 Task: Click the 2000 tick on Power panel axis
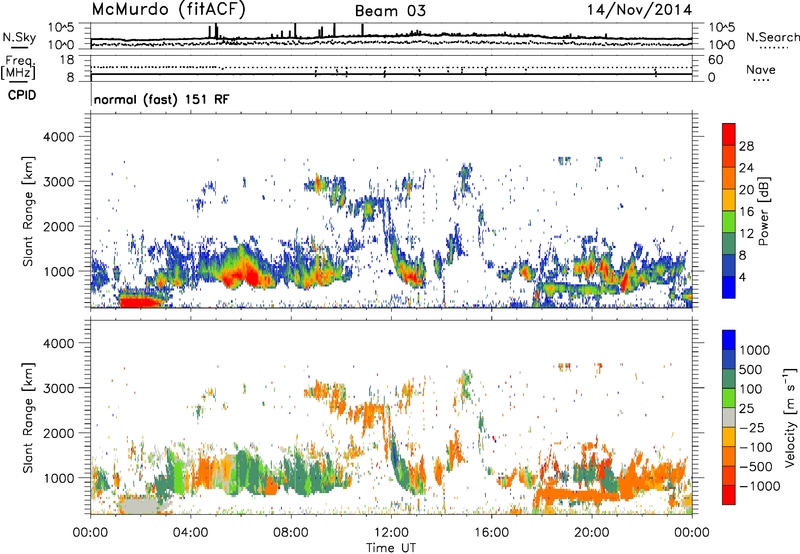coord(58,226)
